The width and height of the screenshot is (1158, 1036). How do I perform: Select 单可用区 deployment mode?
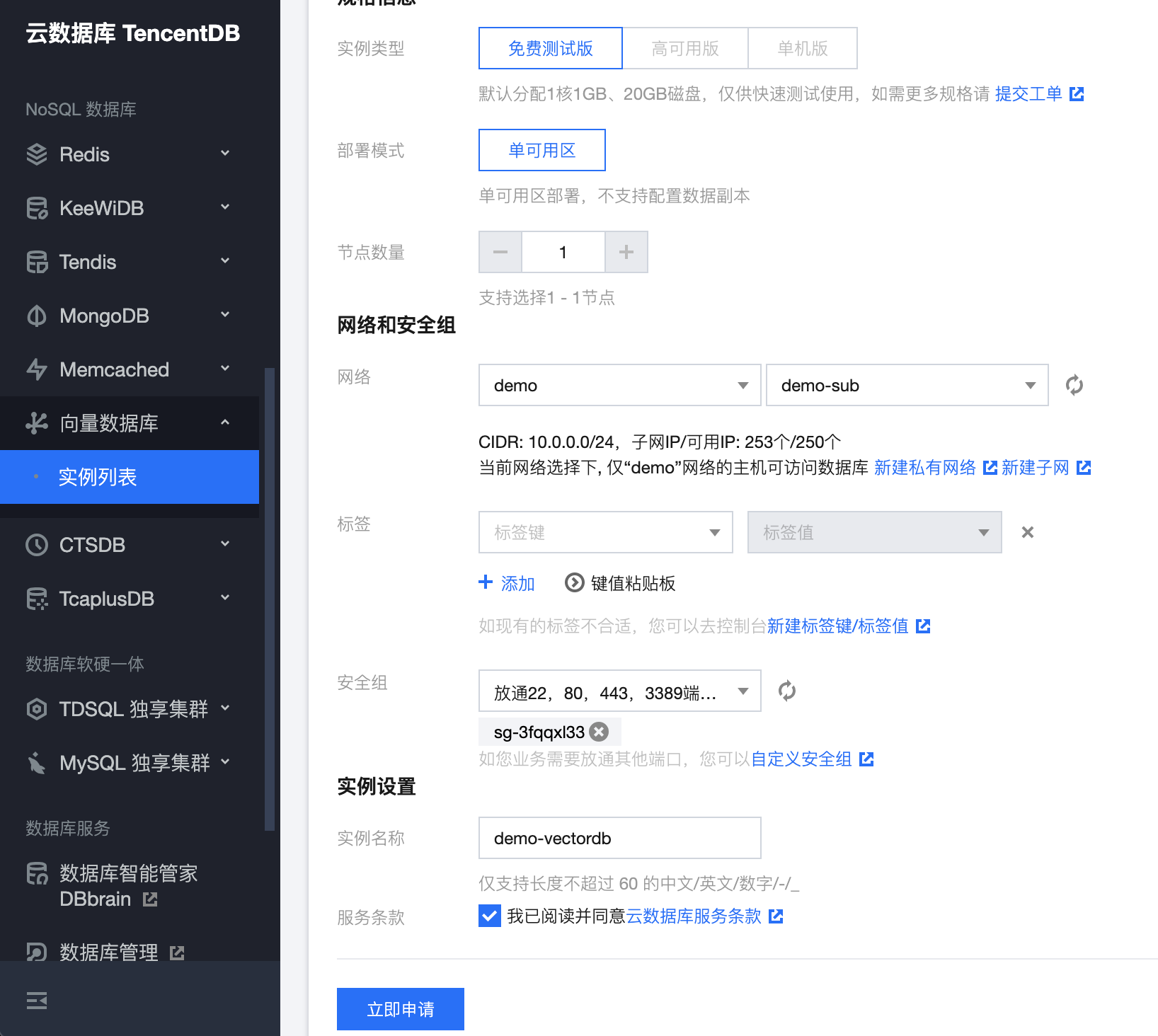coord(542,150)
